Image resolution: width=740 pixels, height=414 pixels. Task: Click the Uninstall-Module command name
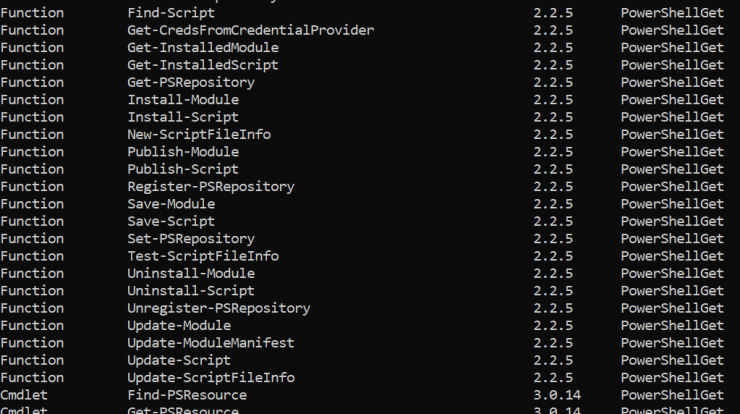tap(191, 274)
